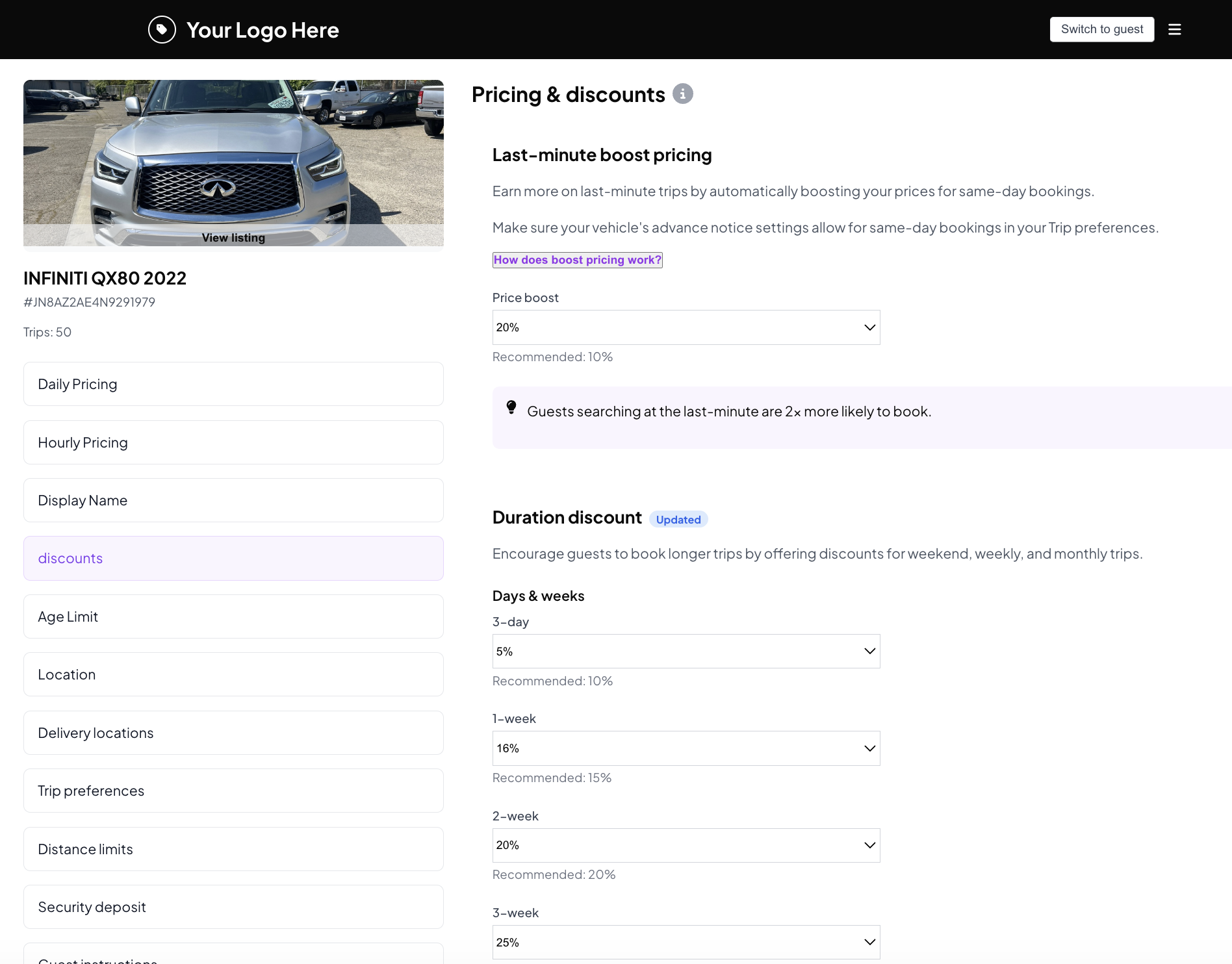Click the INFINITI QX80 vehicle thumbnail
Image resolution: width=1232 pixels, height=964 pixels.
(x=233, y=156)
